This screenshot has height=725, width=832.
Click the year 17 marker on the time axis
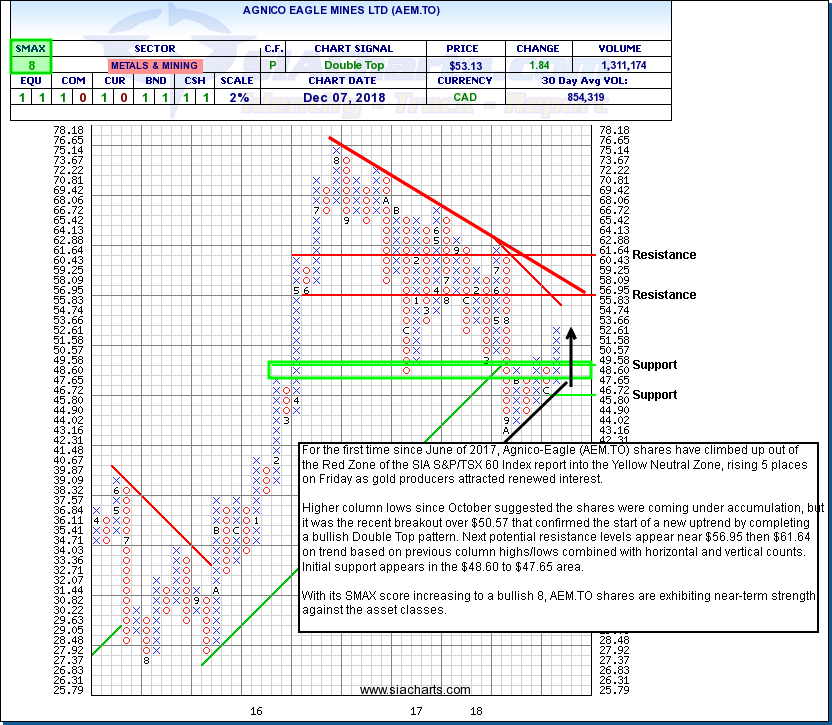[416, 711]
